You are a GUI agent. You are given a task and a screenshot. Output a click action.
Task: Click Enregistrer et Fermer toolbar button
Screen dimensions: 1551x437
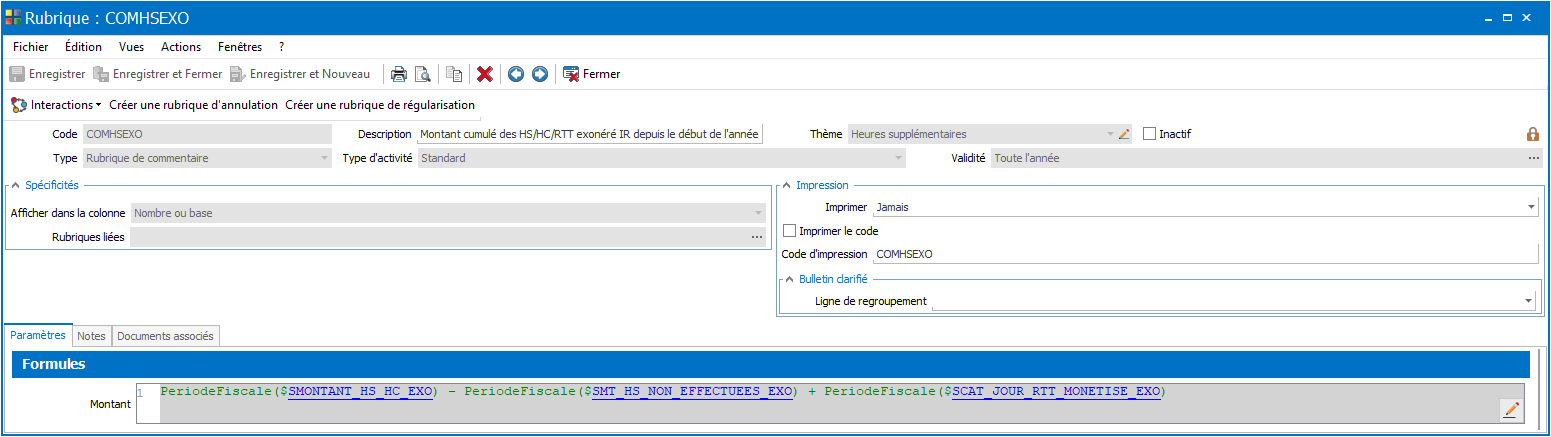pyautogui.click(x=157, y=74)
